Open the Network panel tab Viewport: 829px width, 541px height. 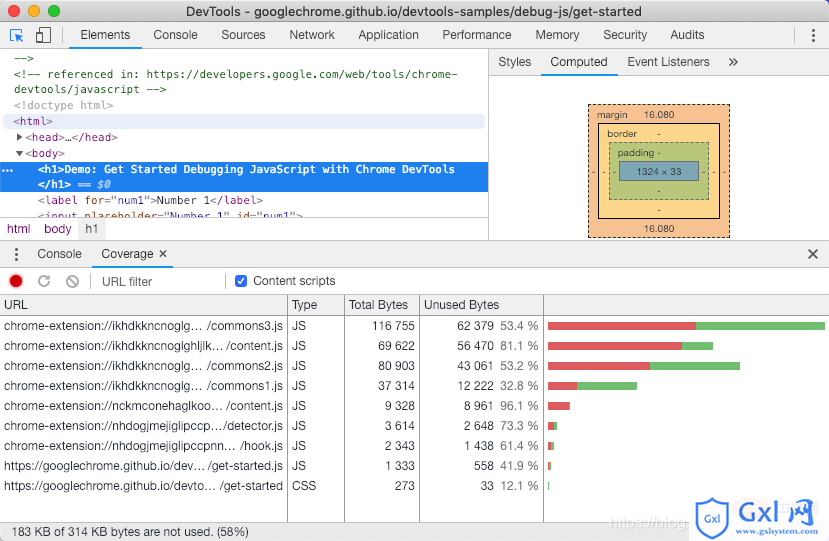pyautogui.click(x=312, y=35)
